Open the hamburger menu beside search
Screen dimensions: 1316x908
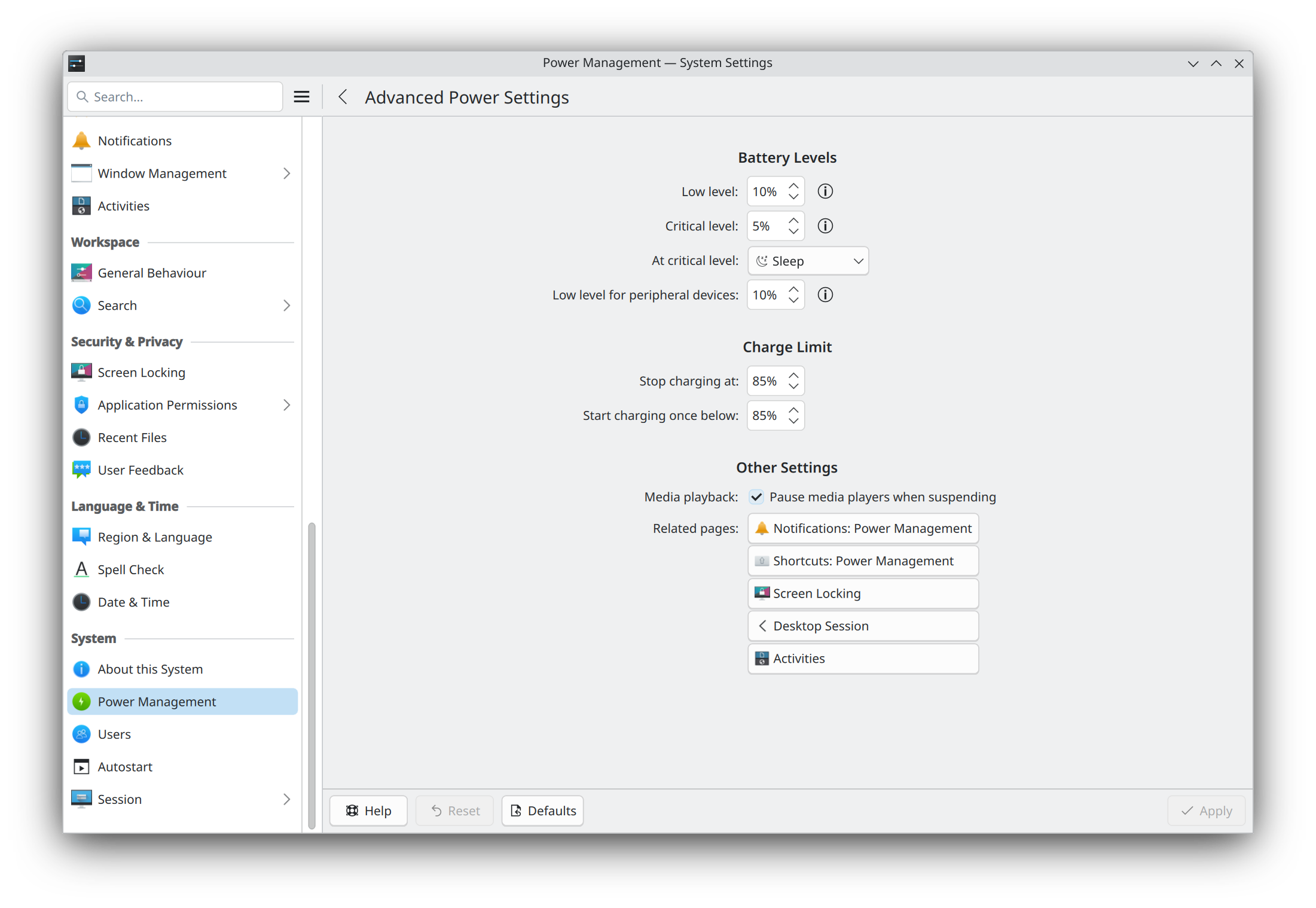pos(301,97)
